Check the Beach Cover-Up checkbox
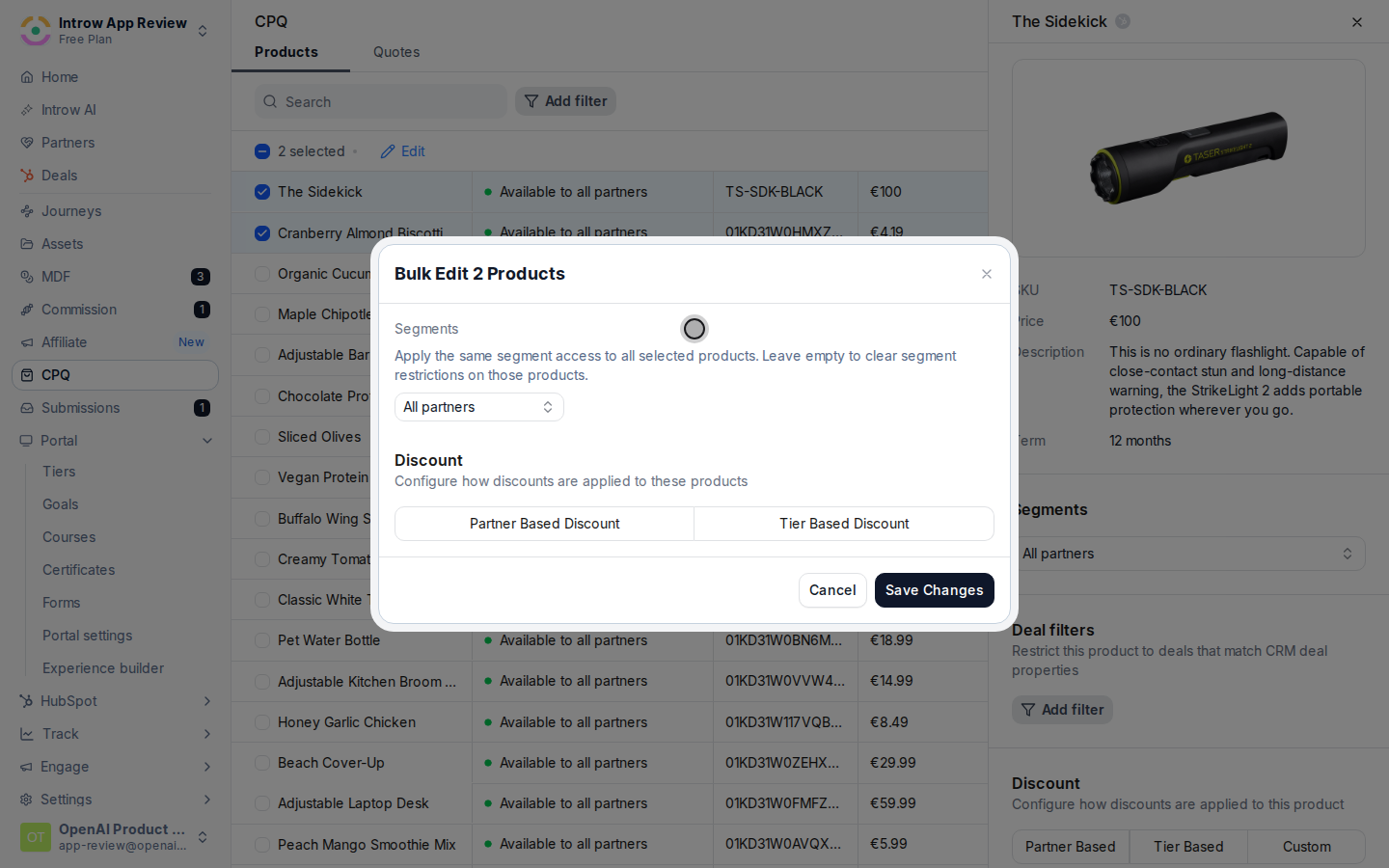 (262, 763)
